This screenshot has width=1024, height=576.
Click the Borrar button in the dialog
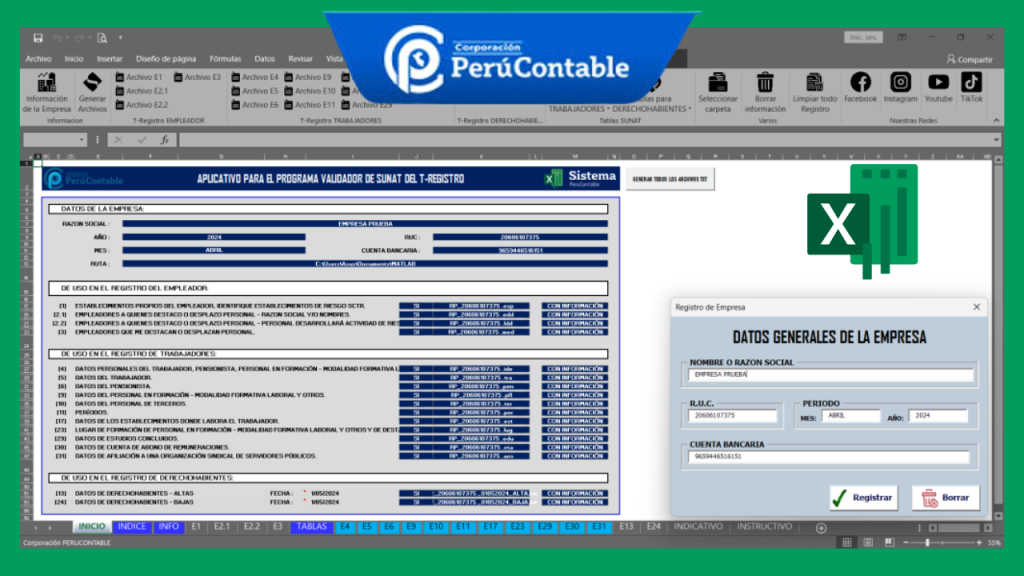[946, 498]
